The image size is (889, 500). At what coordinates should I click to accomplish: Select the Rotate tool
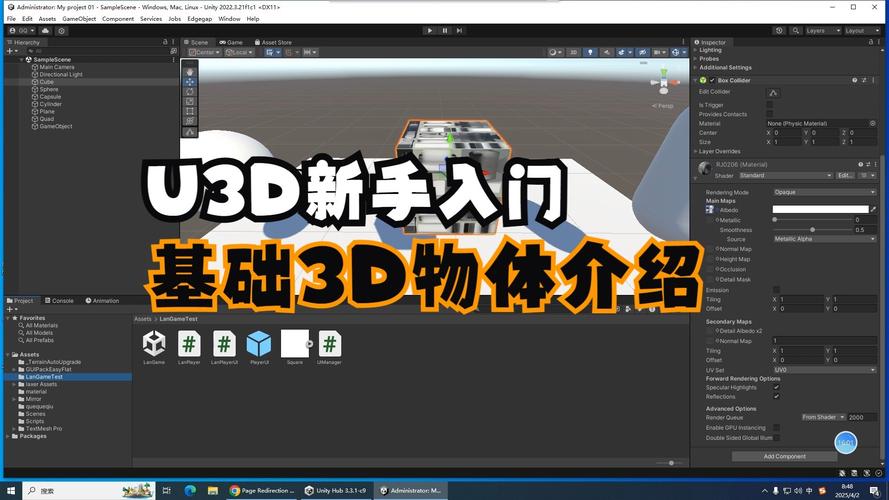(190, 92)
